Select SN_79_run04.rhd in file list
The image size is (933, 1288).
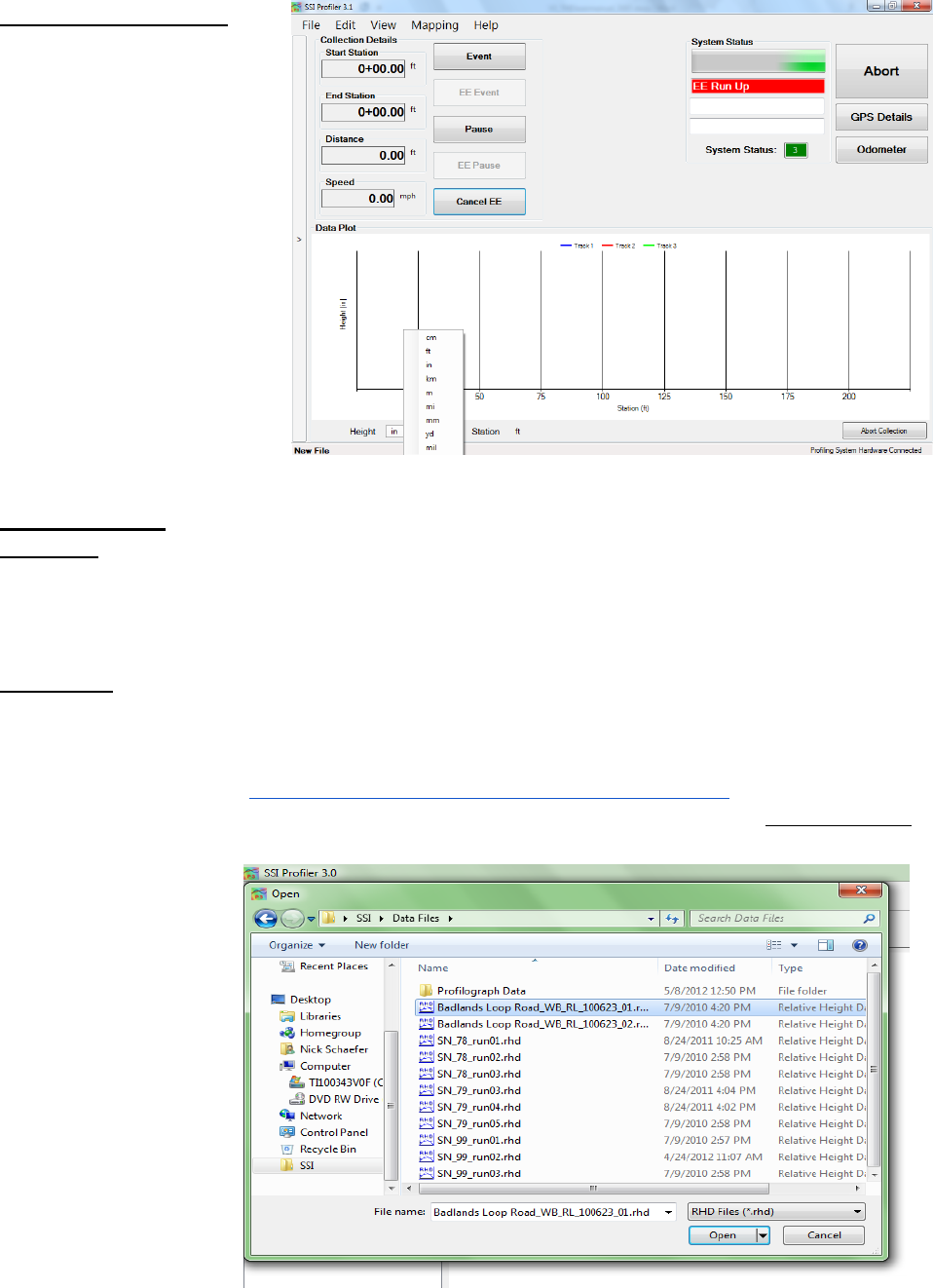click(x=641, y=1107)
